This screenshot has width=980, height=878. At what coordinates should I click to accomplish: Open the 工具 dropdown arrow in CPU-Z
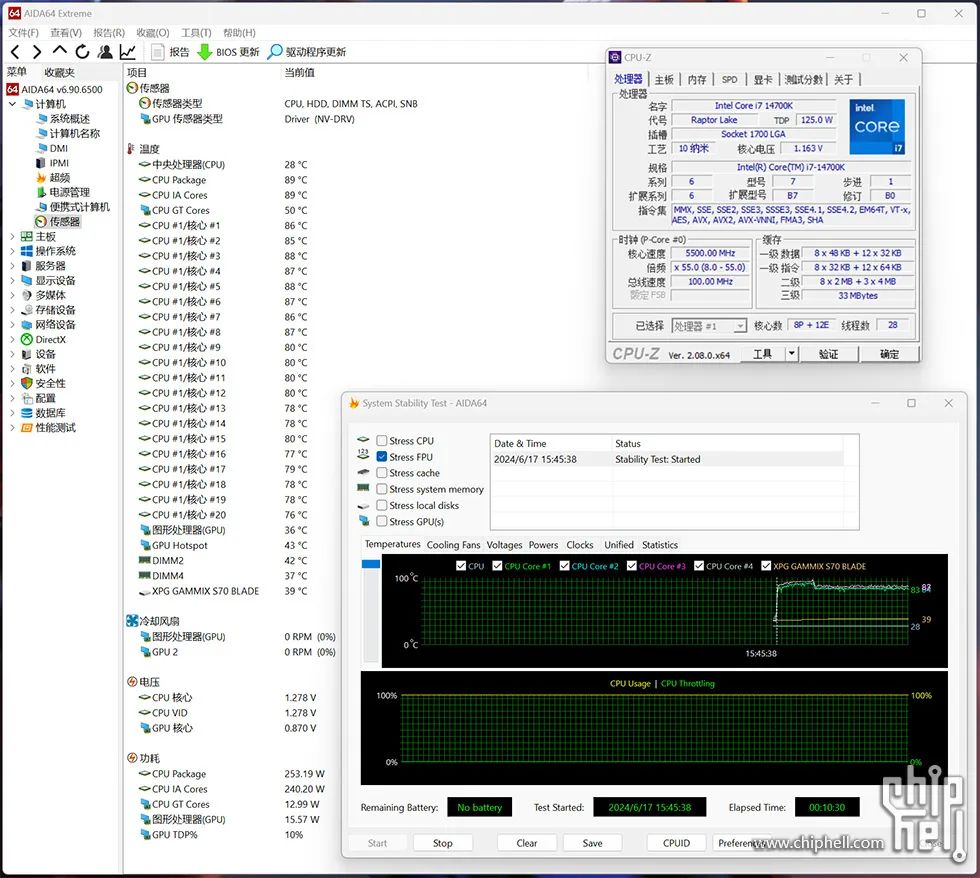[x=792, y=354]
